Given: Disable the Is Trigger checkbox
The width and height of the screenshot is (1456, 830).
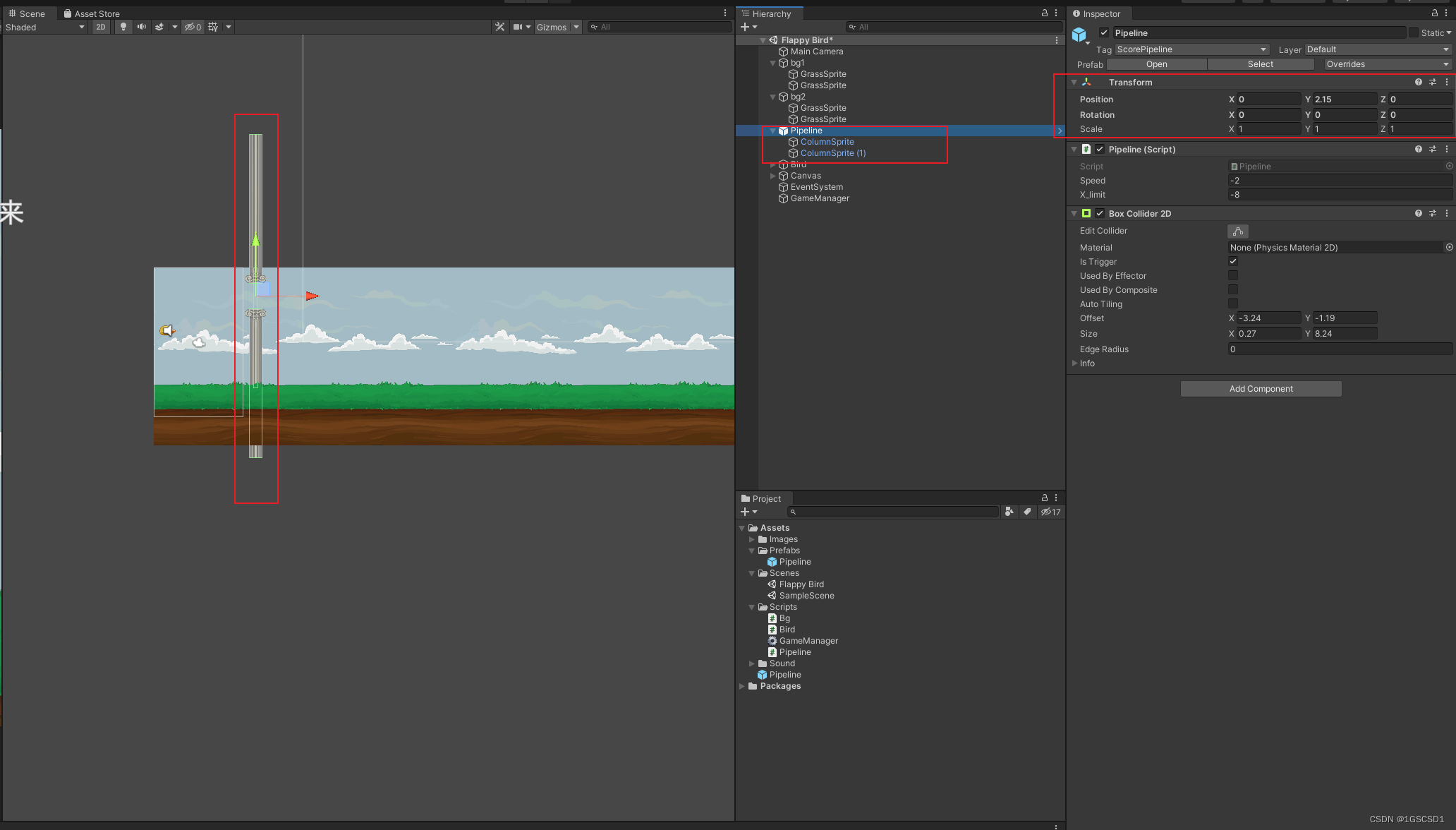Looking at the screenshot, I should (1232, 261).
